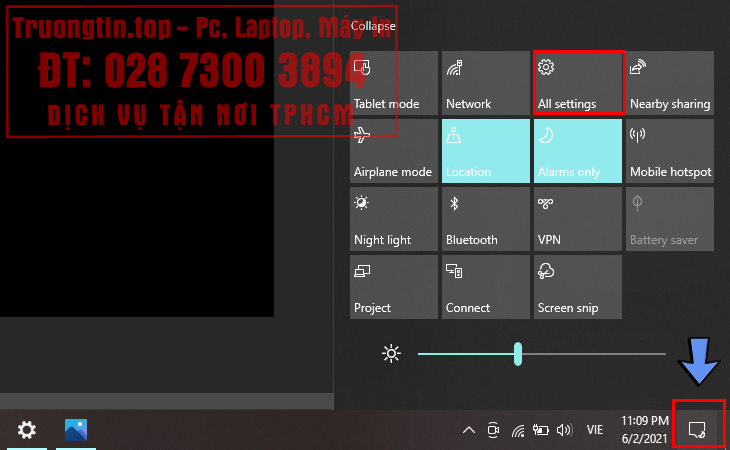Turn off the Location tile
Viewport: 730px width, 450px height.
[486, 151]
